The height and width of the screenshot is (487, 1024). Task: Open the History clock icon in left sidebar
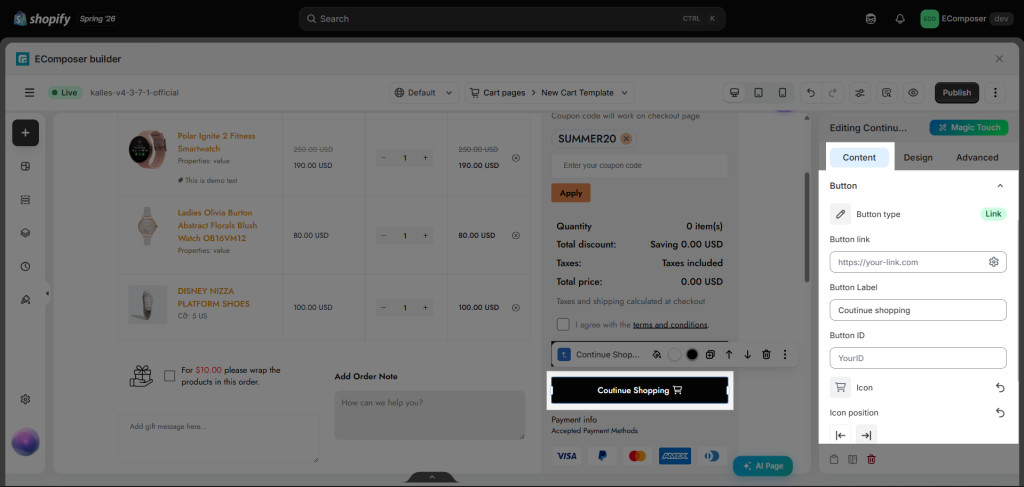25,266
